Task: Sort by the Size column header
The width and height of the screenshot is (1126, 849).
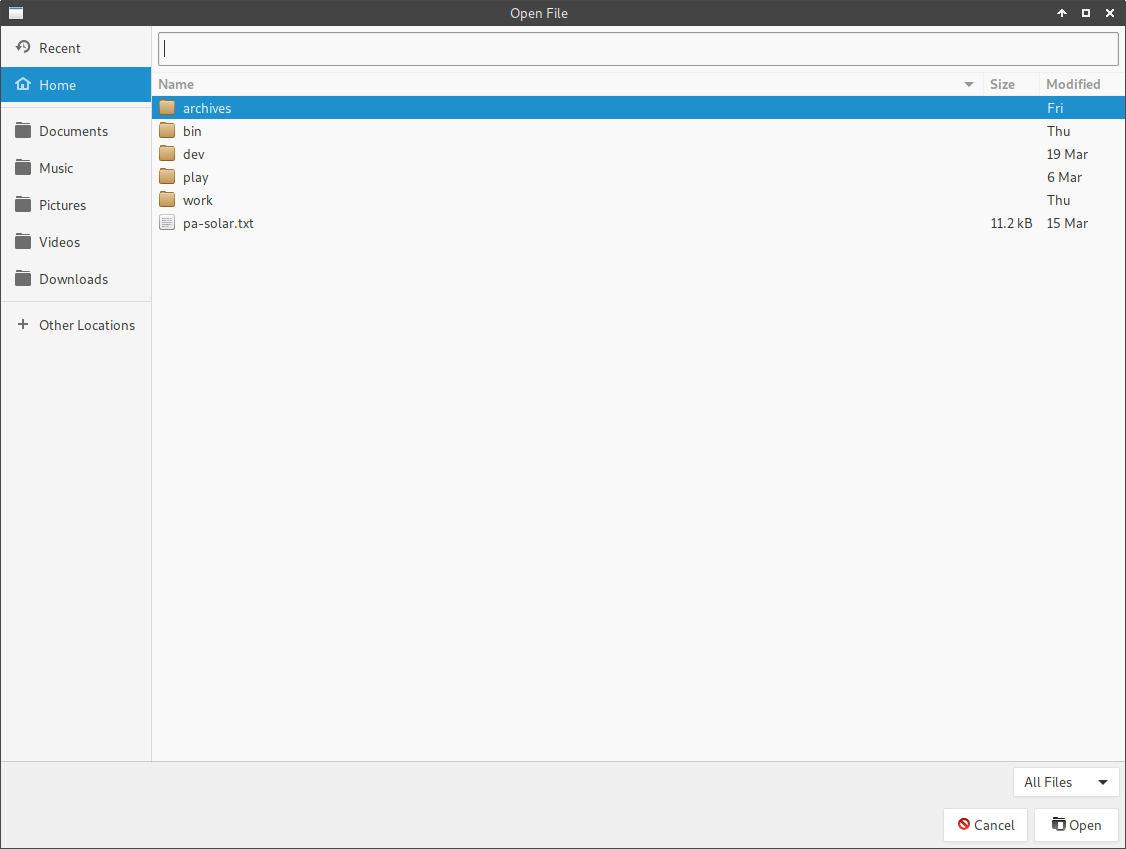Action: tap(1002, 84)
